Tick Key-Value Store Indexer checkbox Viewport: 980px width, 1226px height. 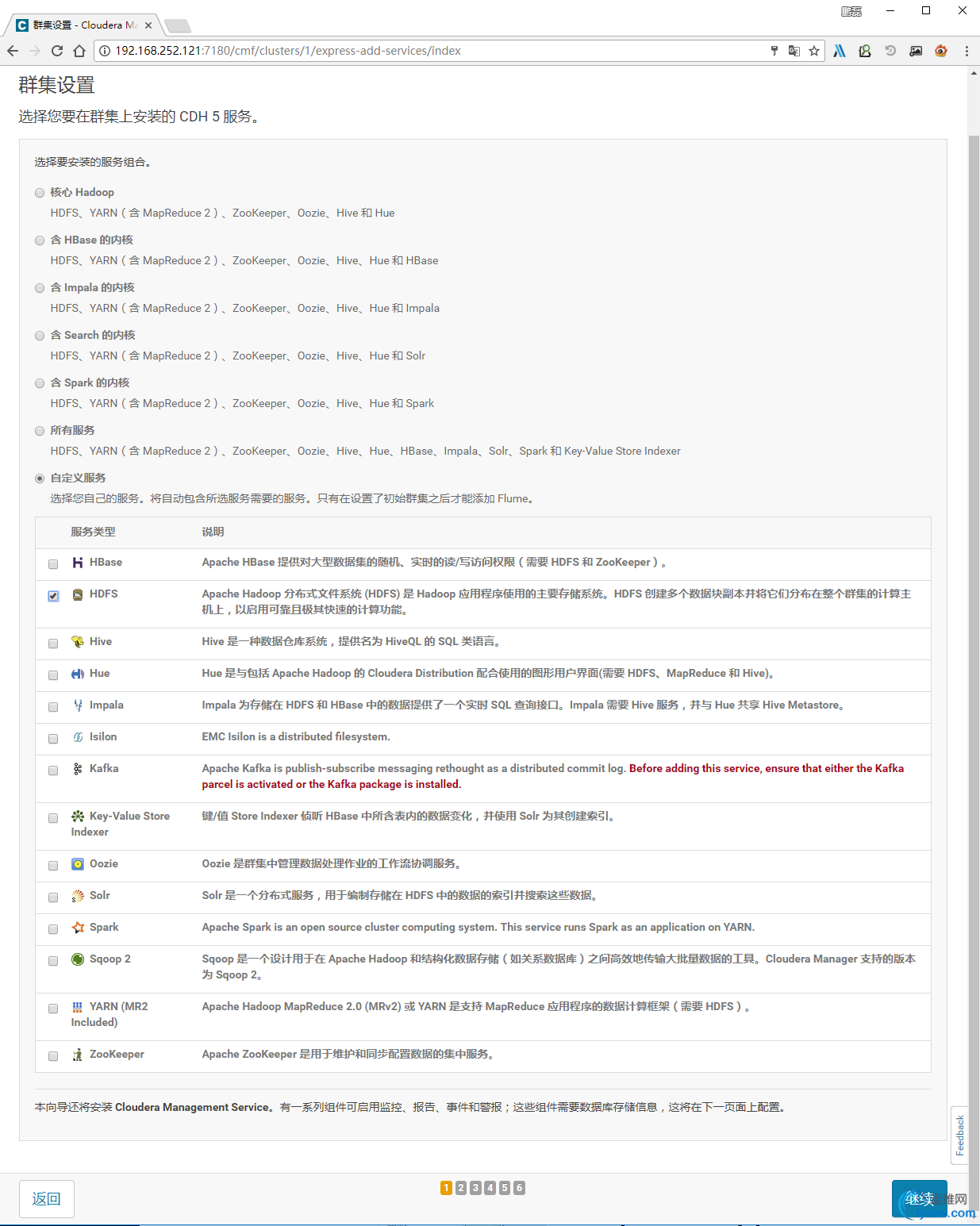(x=53, y=818)
